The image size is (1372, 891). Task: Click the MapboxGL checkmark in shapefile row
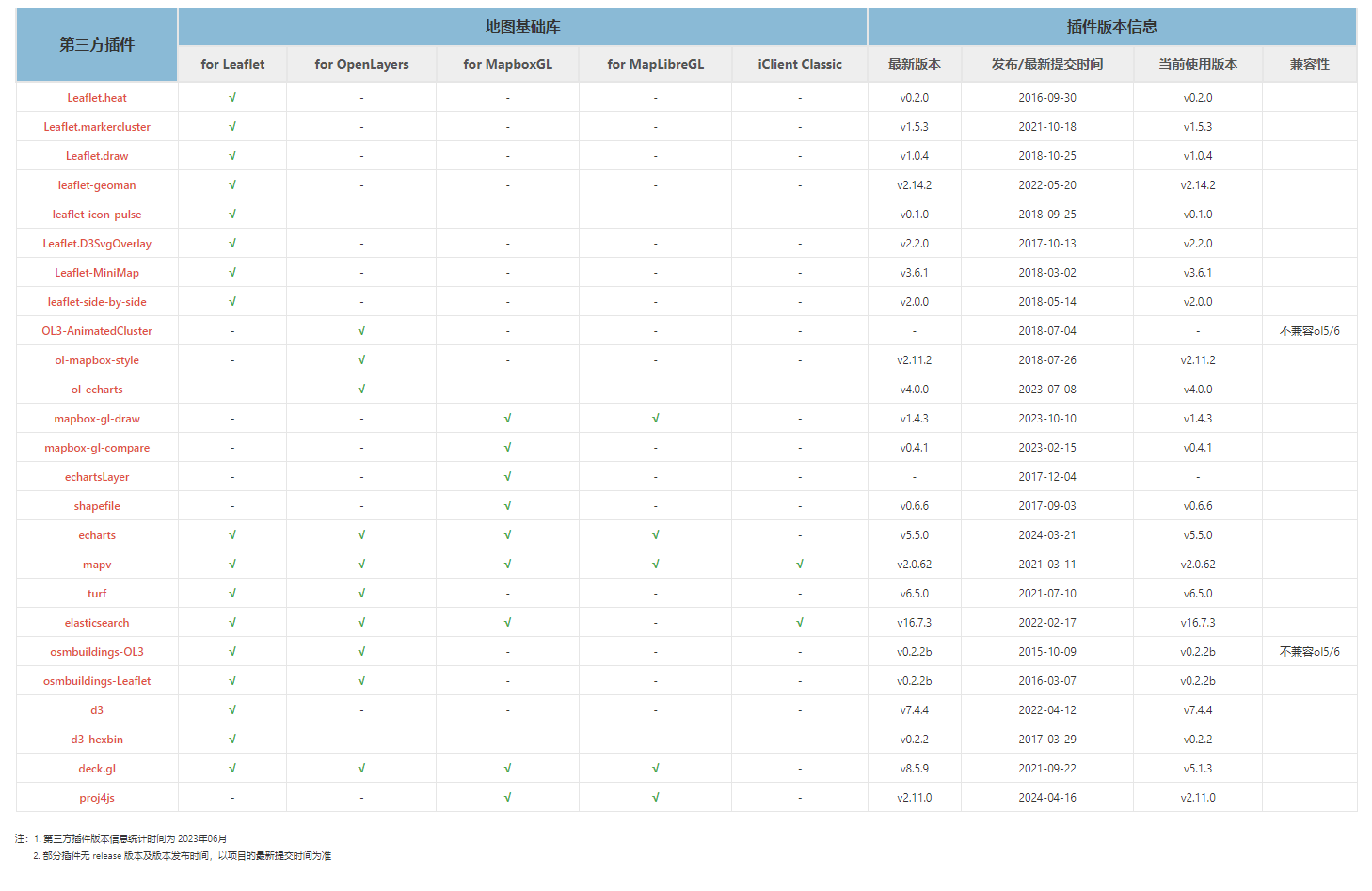pos(508,506)
